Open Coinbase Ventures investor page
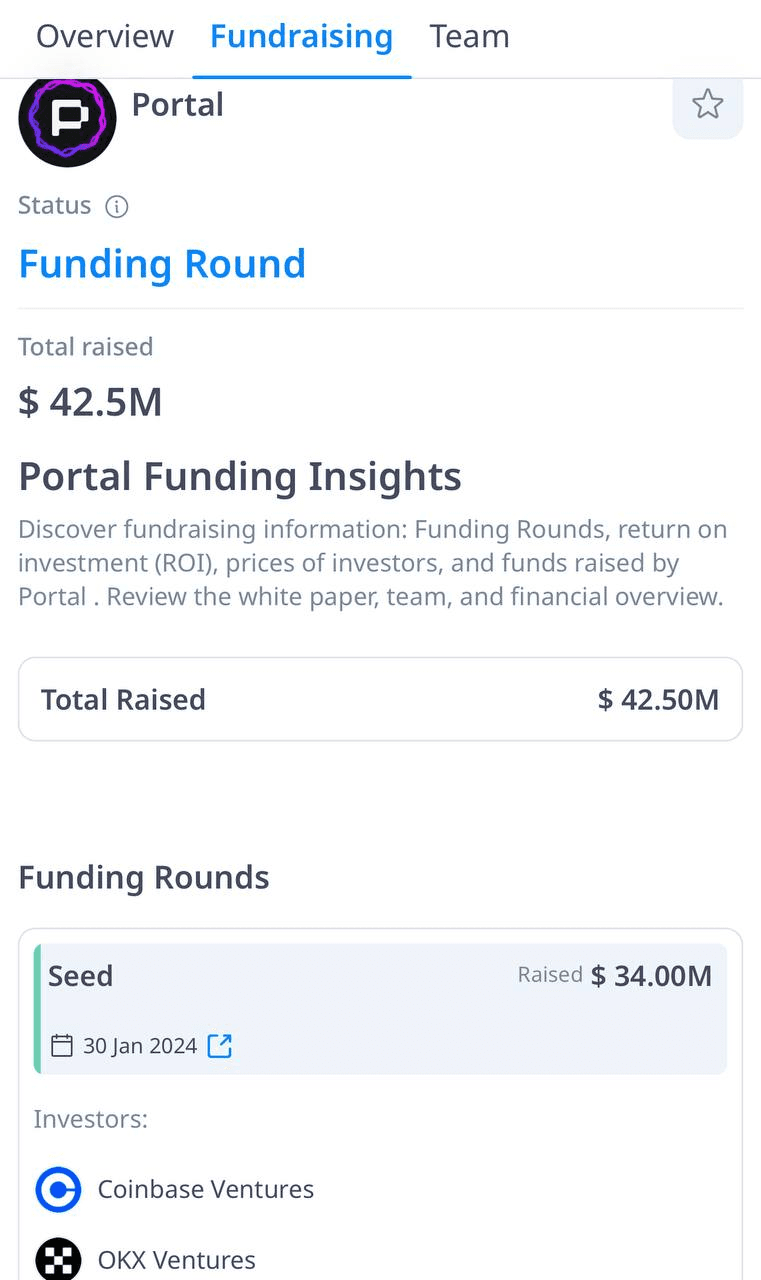 [x=206, y=1189]
